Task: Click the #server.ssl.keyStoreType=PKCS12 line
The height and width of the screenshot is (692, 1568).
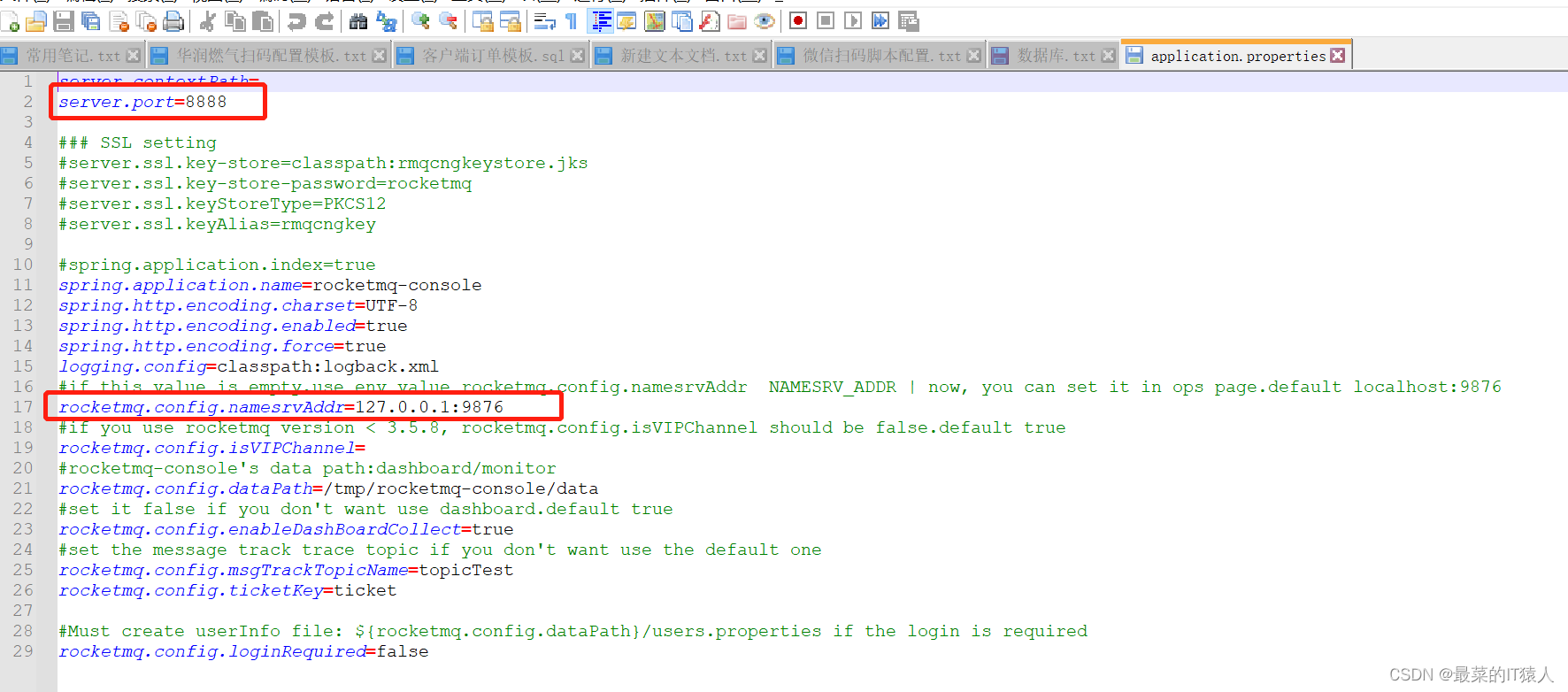Action: pos(222,204)
